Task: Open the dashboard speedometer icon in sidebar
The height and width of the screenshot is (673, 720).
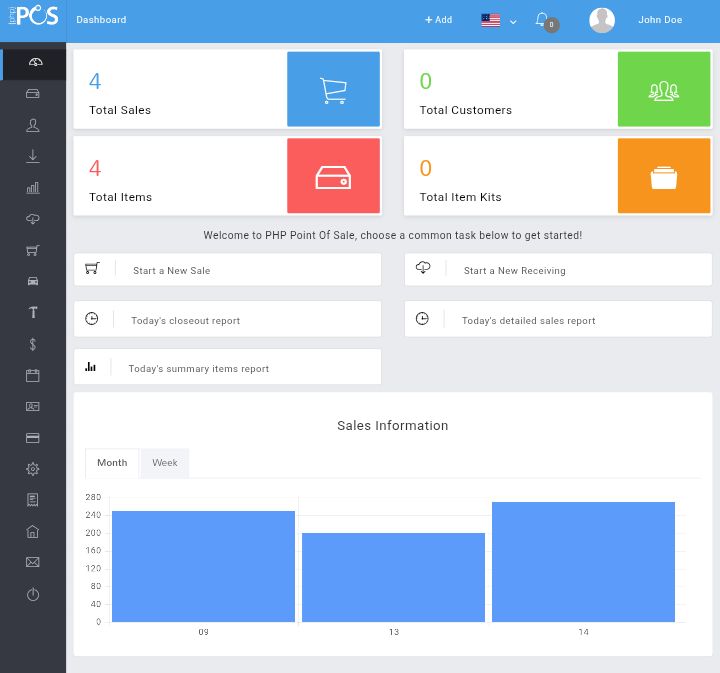Action: pos(35,62)
